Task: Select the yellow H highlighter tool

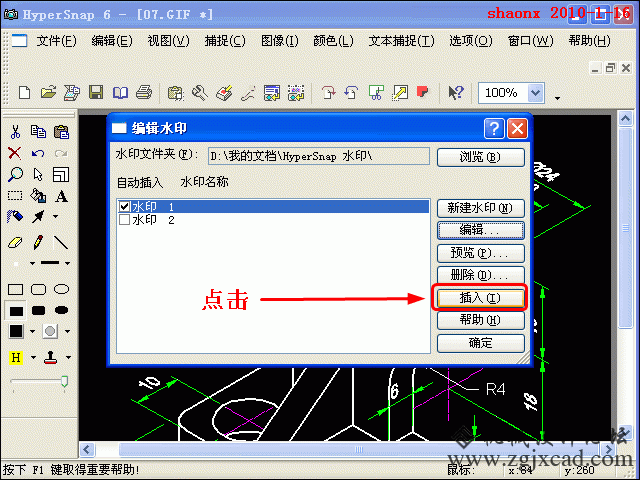Action: coord(16,358)
